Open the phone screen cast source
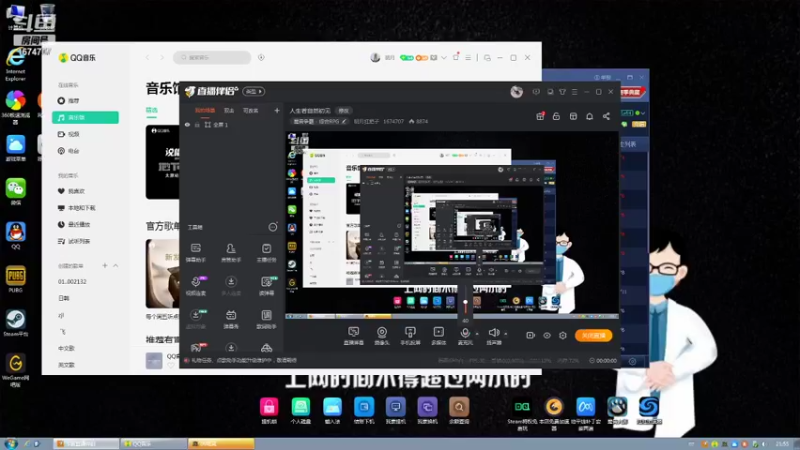Screen dimensions: 800x450 [x=410, y=335]
